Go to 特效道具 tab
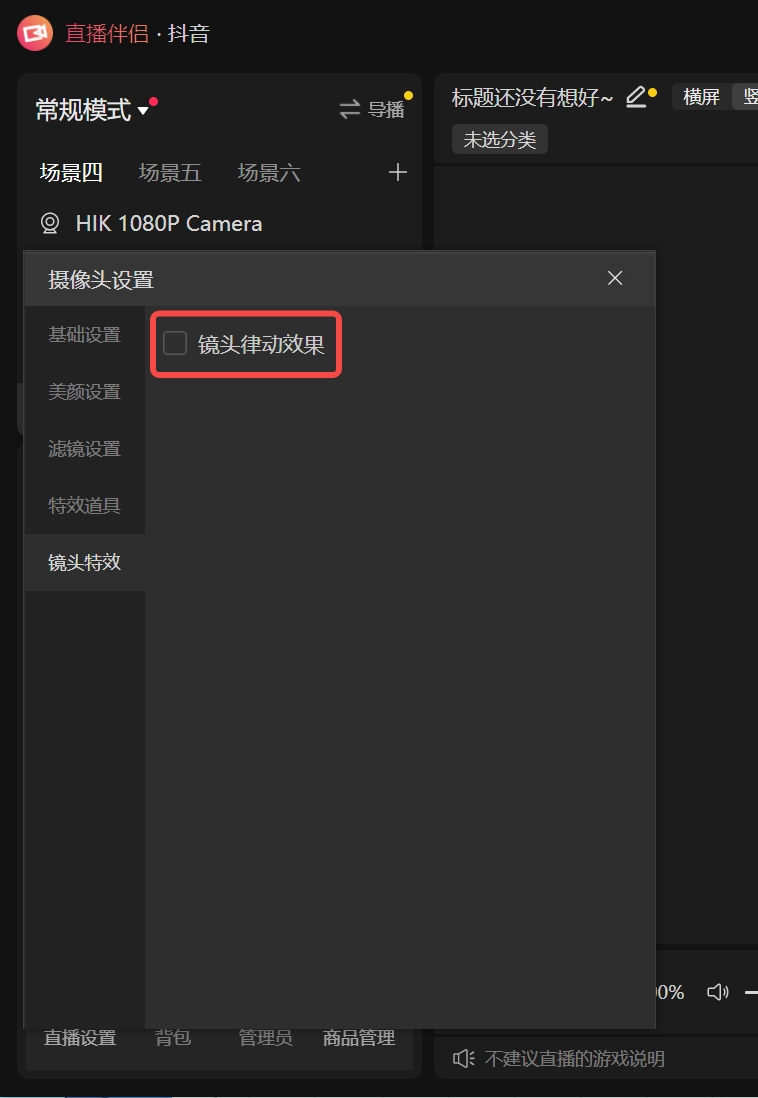Image resolution: width=758 pixels, height=1098 pixels. pyautogui.click(x=85, y=506)
